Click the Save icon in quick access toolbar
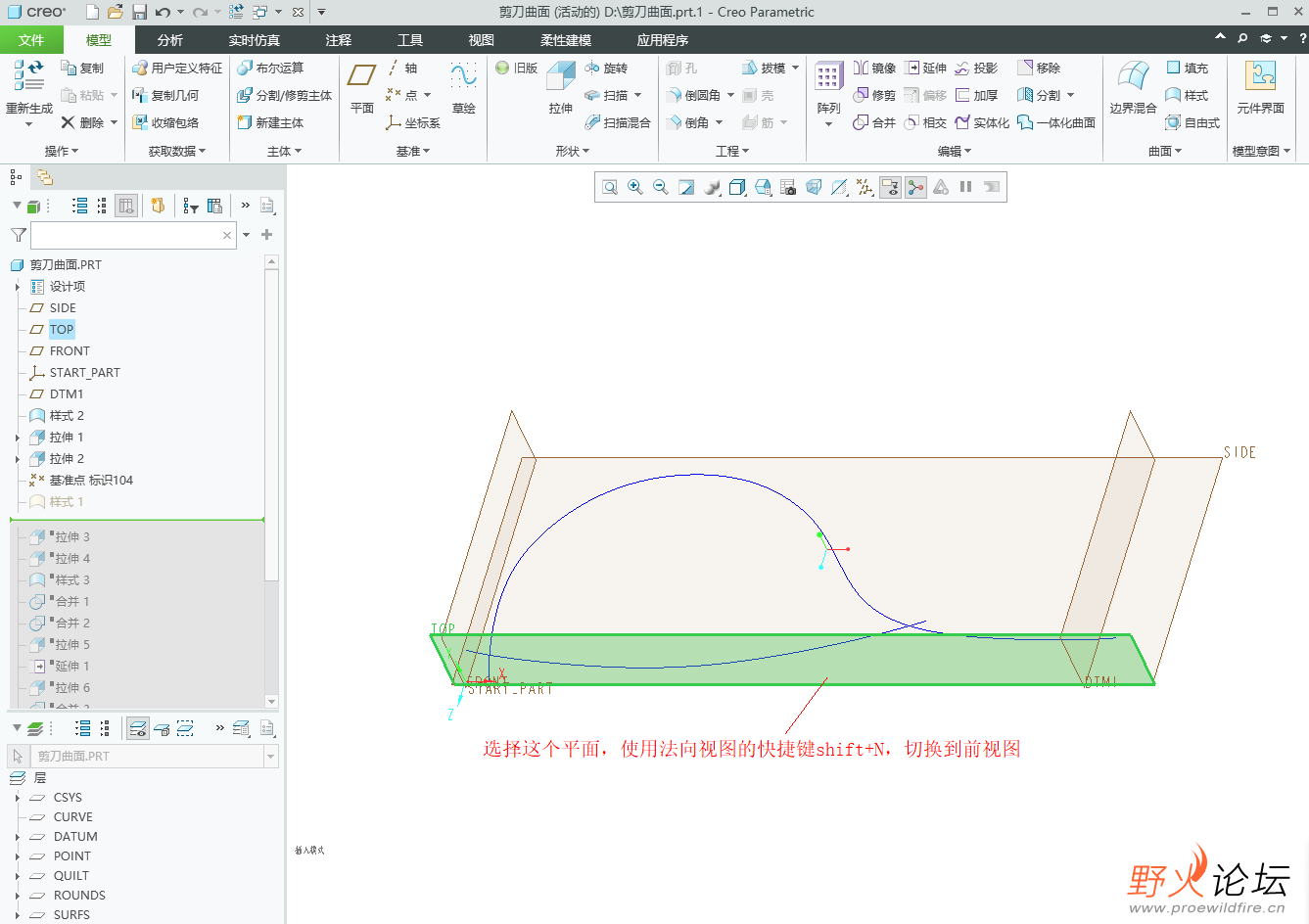1309x924 pixels. pos(139,12)
